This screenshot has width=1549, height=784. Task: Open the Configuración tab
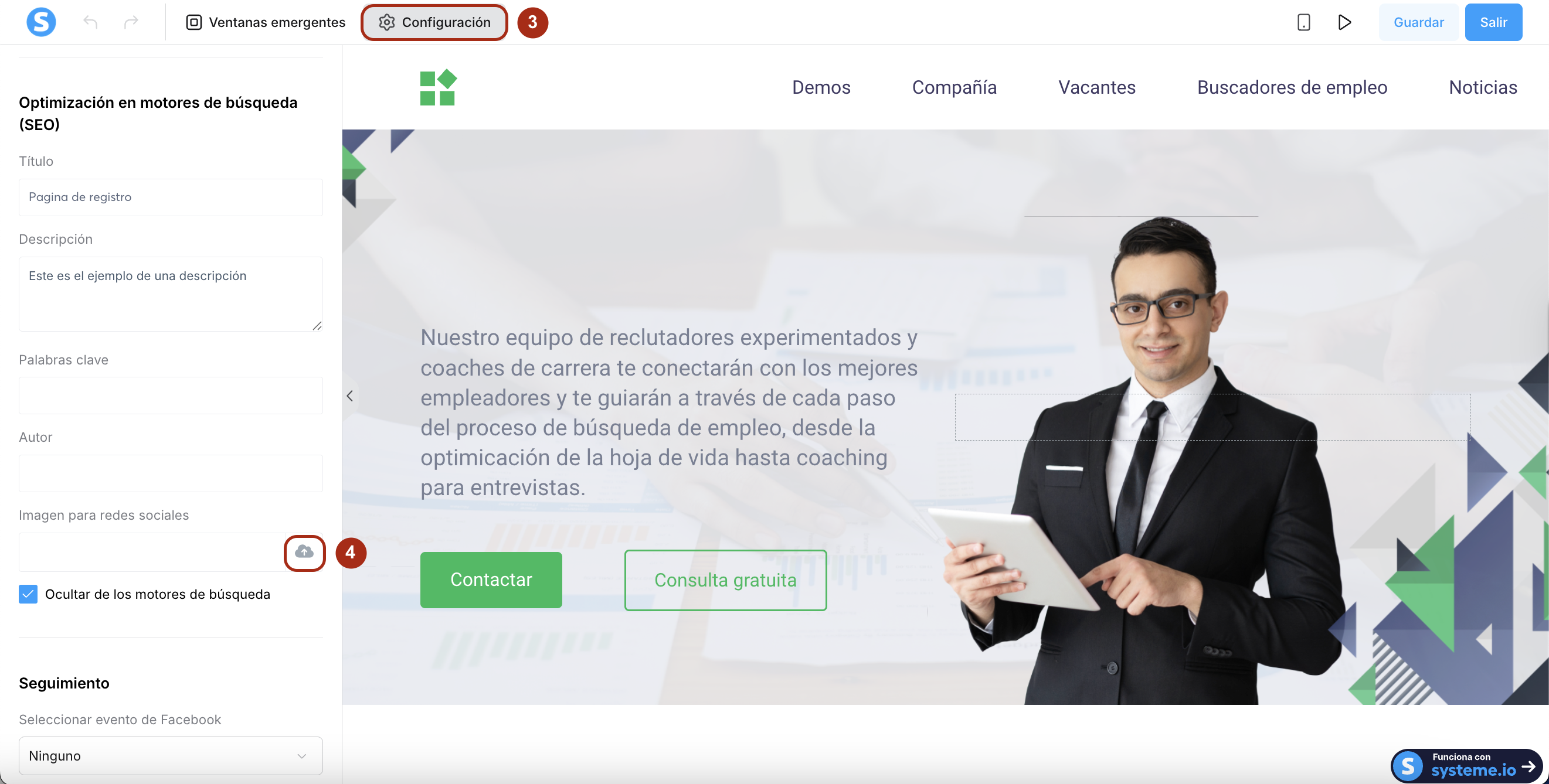pyautogui.click(x=434, y=22)
